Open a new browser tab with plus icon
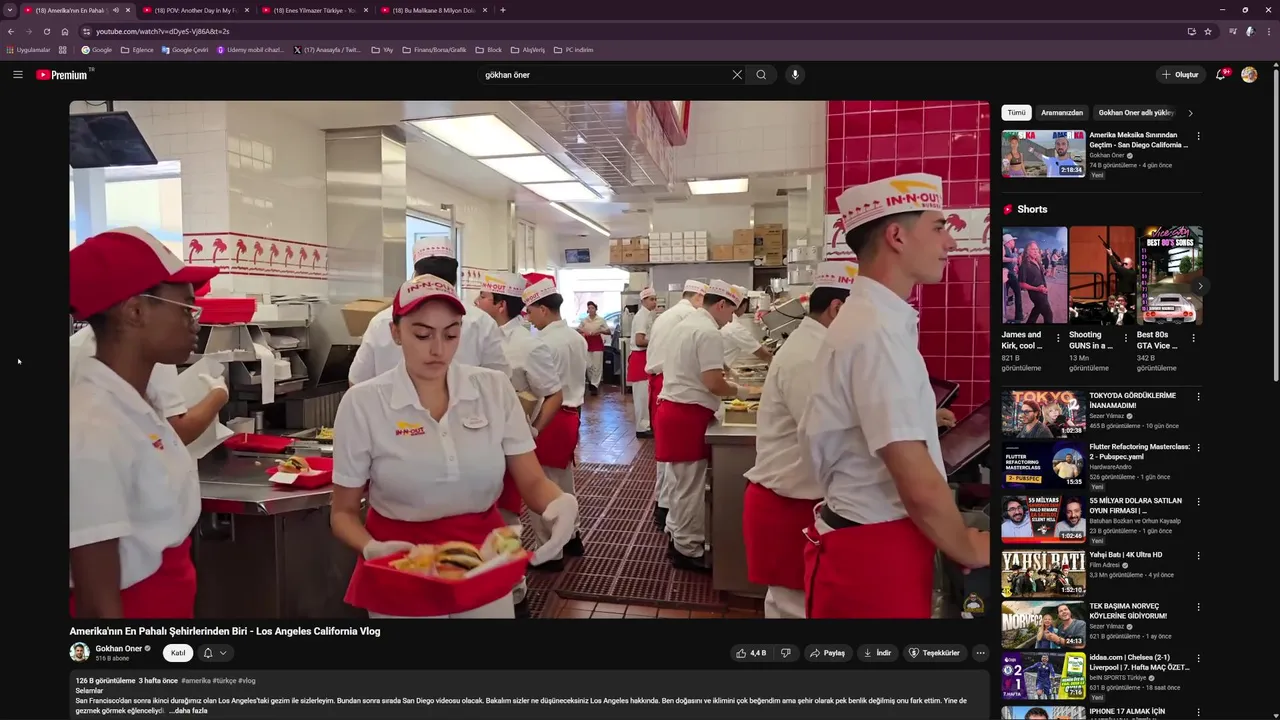Screen dimensions: 1280x720 point(502,10)
